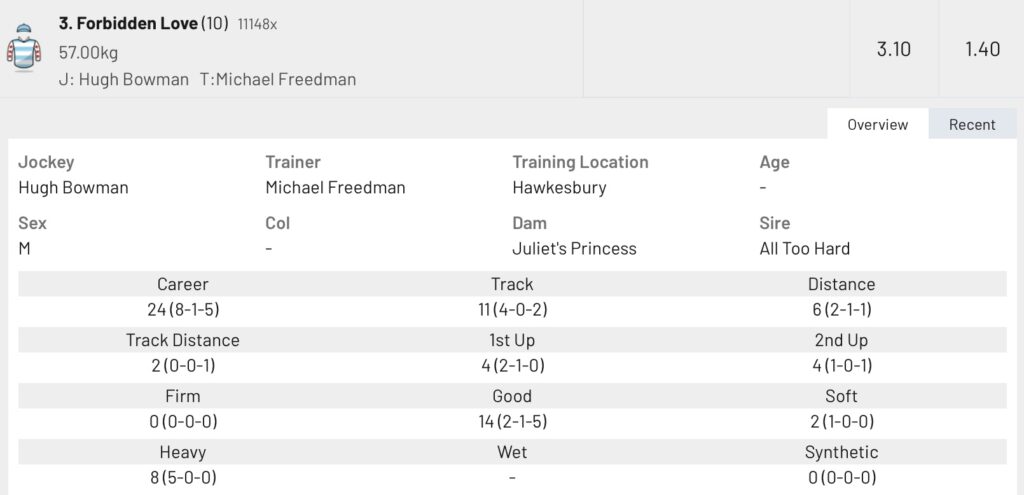Click the Forbidden Love horse name
This screenshot has height=495, width=1024.
click(x=127, y=23)
